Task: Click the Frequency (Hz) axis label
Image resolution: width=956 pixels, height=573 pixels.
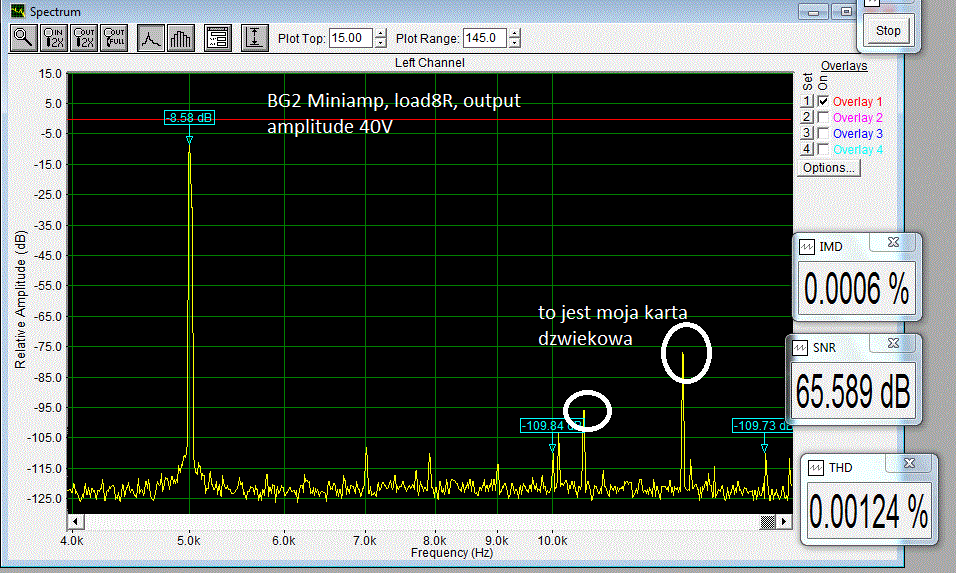Action: tap(452, 553)
